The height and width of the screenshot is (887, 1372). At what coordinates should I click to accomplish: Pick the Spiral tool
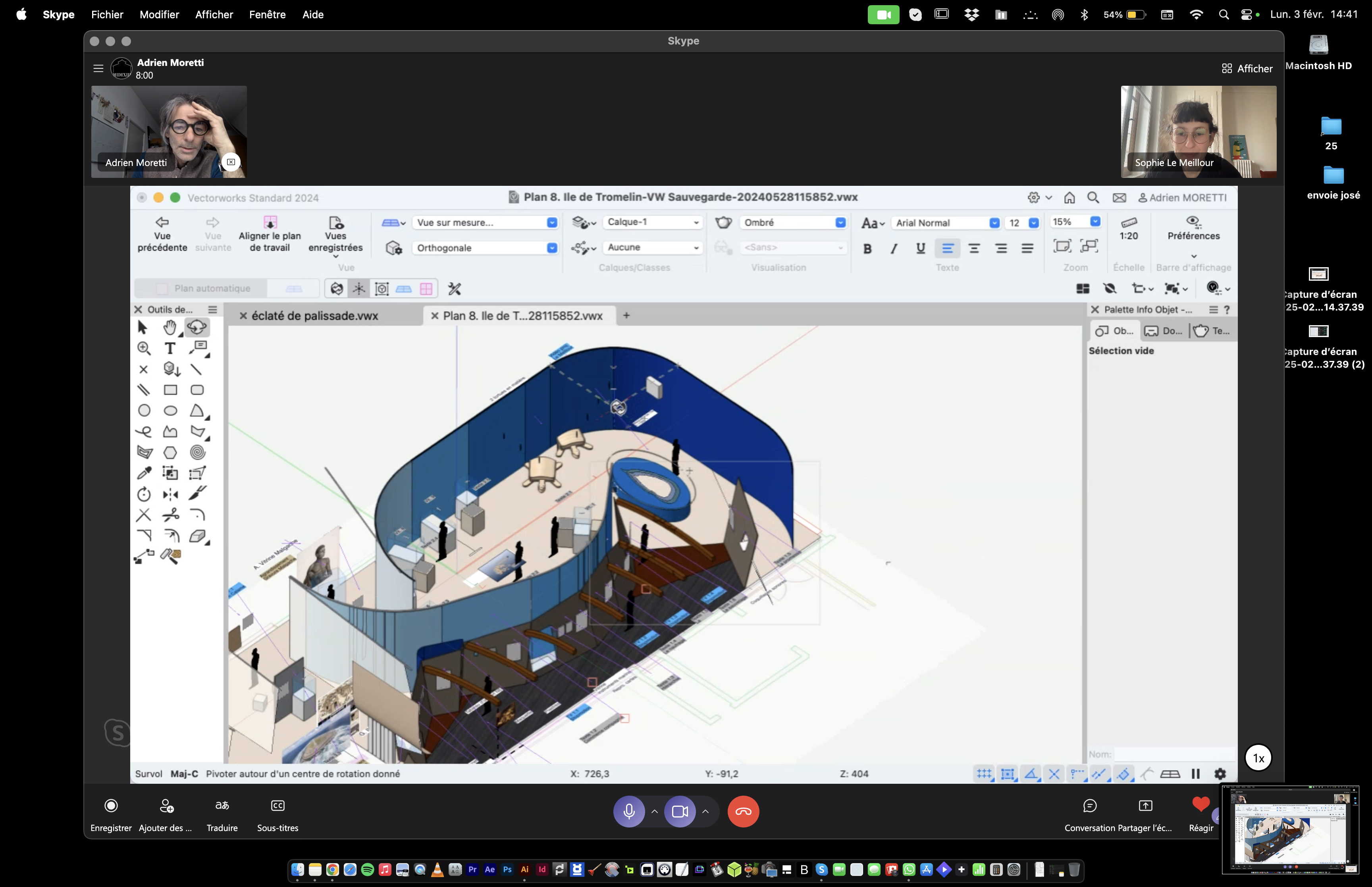(197, 453)
